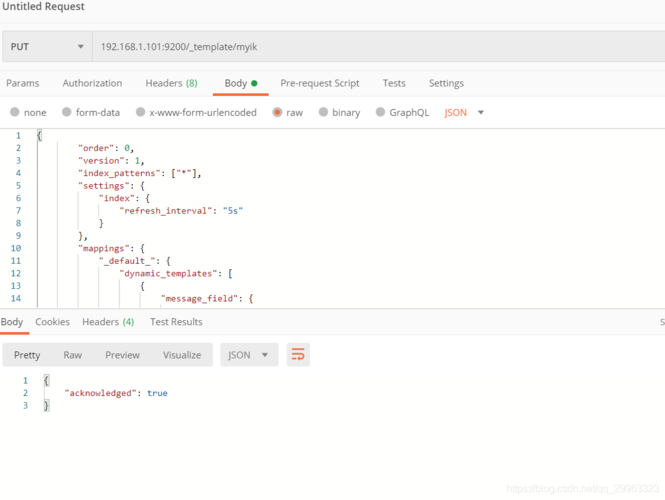Switch to the Authorization tab
This screenshot has width=665, height=500.
92,83
